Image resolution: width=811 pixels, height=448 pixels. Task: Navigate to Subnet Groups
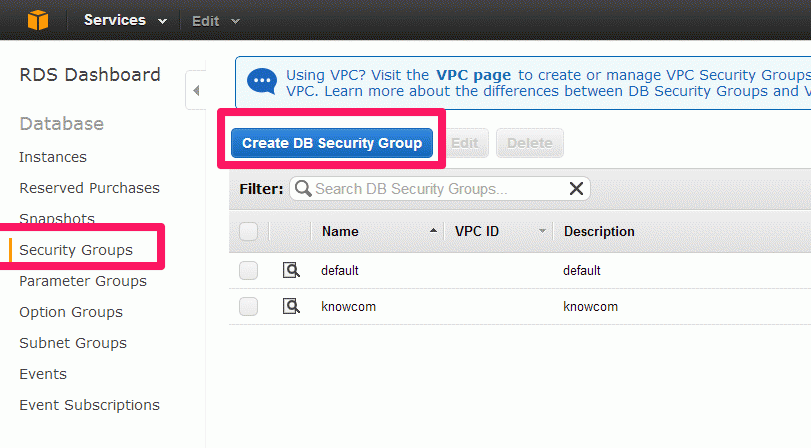point(73,343)
